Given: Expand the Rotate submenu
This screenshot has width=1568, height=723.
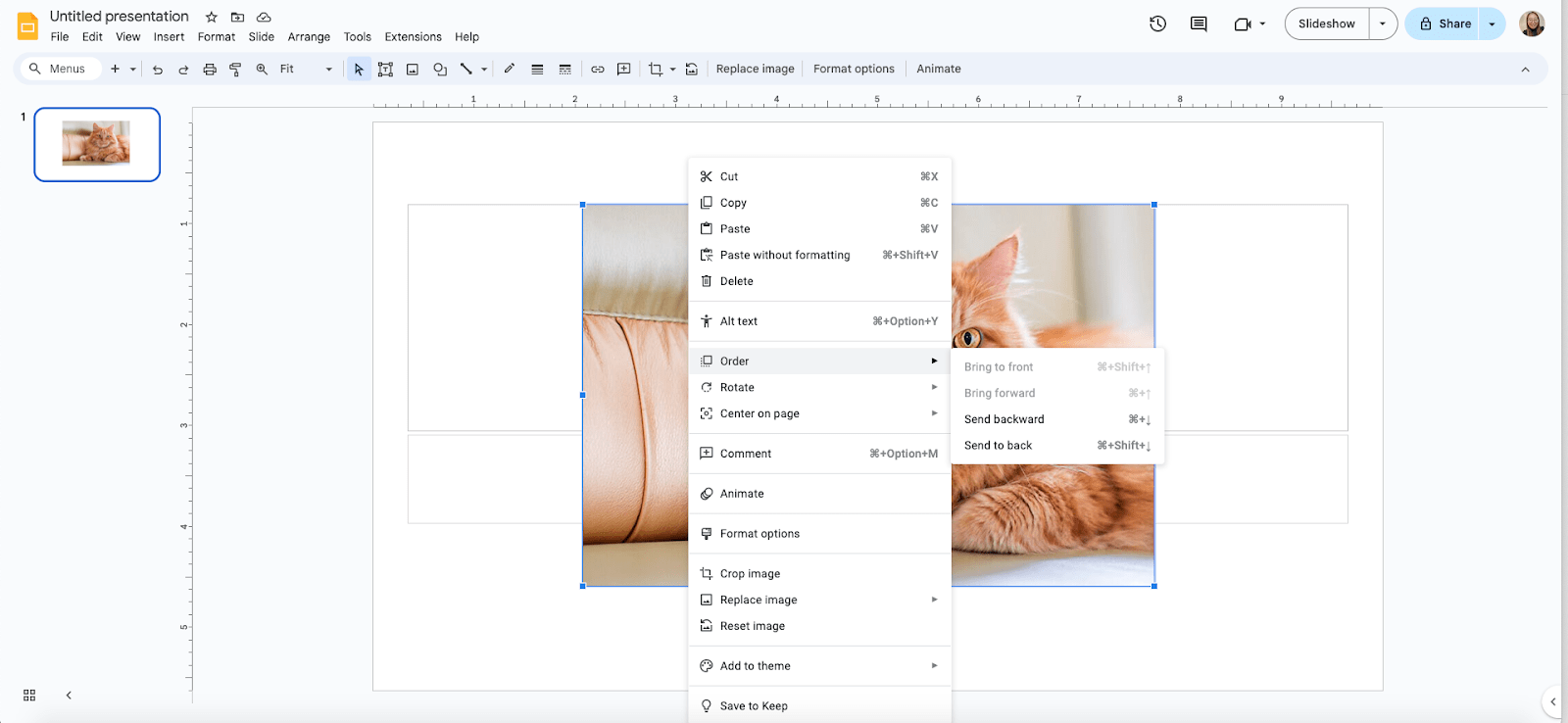Looking at the screenshot, I should [x=819, y=388].
